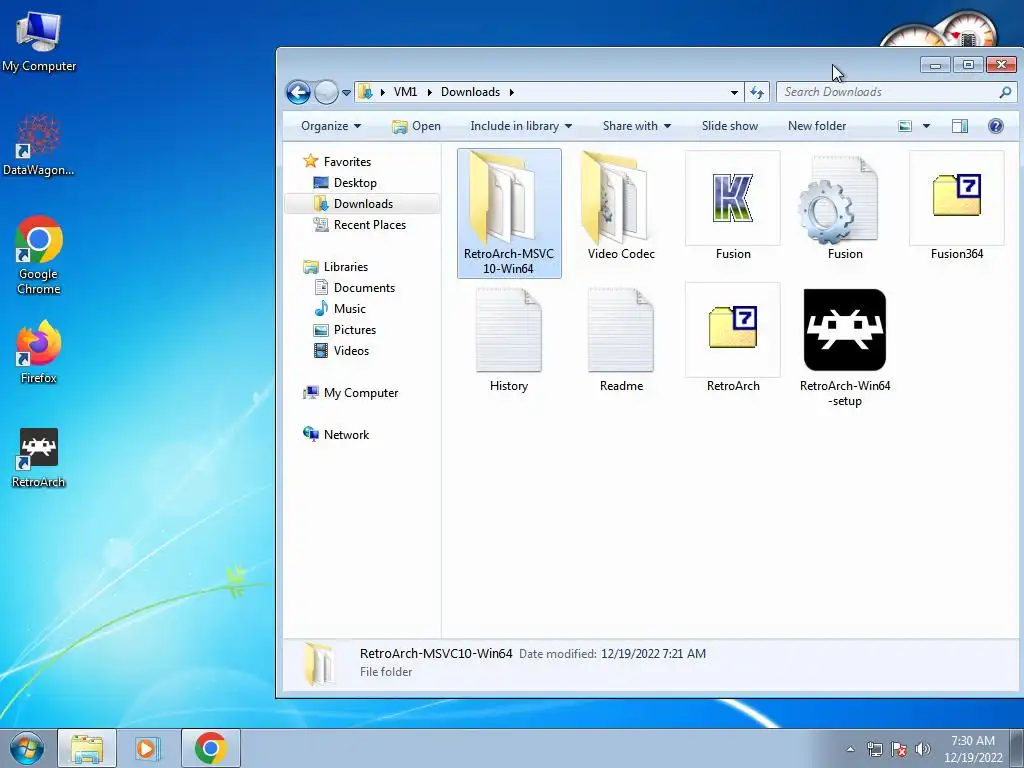Click Open in the toolbar
The height and width of the screenshot is (768, 1024).
(x=416, y=126)
